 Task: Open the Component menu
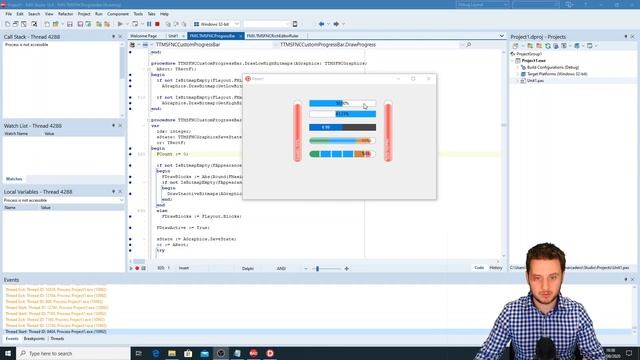tap(118, 14)
